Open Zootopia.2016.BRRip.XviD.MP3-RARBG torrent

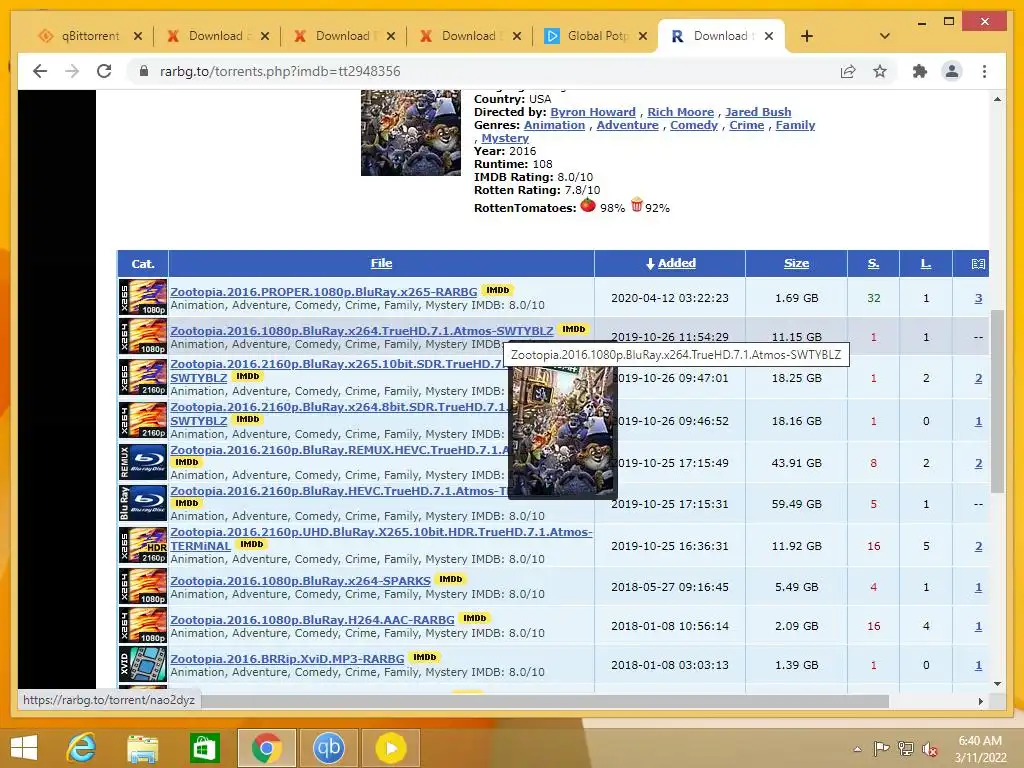(287, 659)
